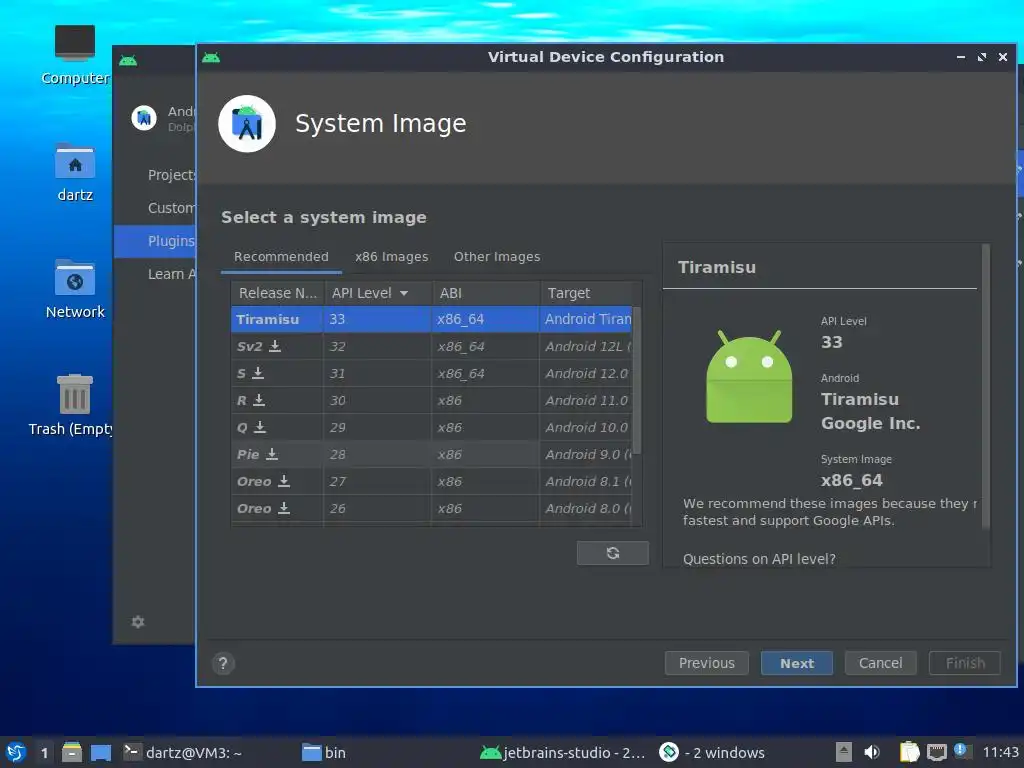Click the notification alert tray icon

(961, 750)
